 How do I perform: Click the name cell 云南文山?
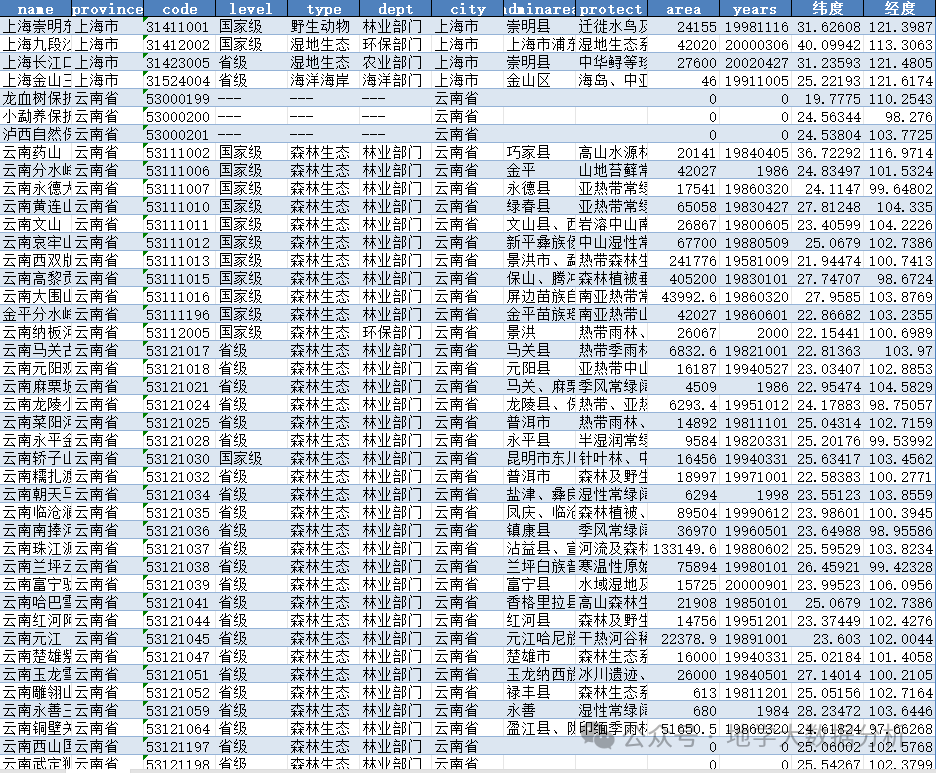click(36, 224)
